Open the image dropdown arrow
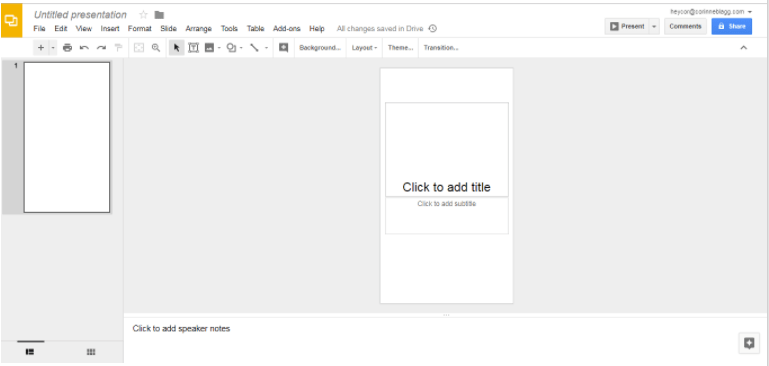769x366 pixels. click(219, 48)
